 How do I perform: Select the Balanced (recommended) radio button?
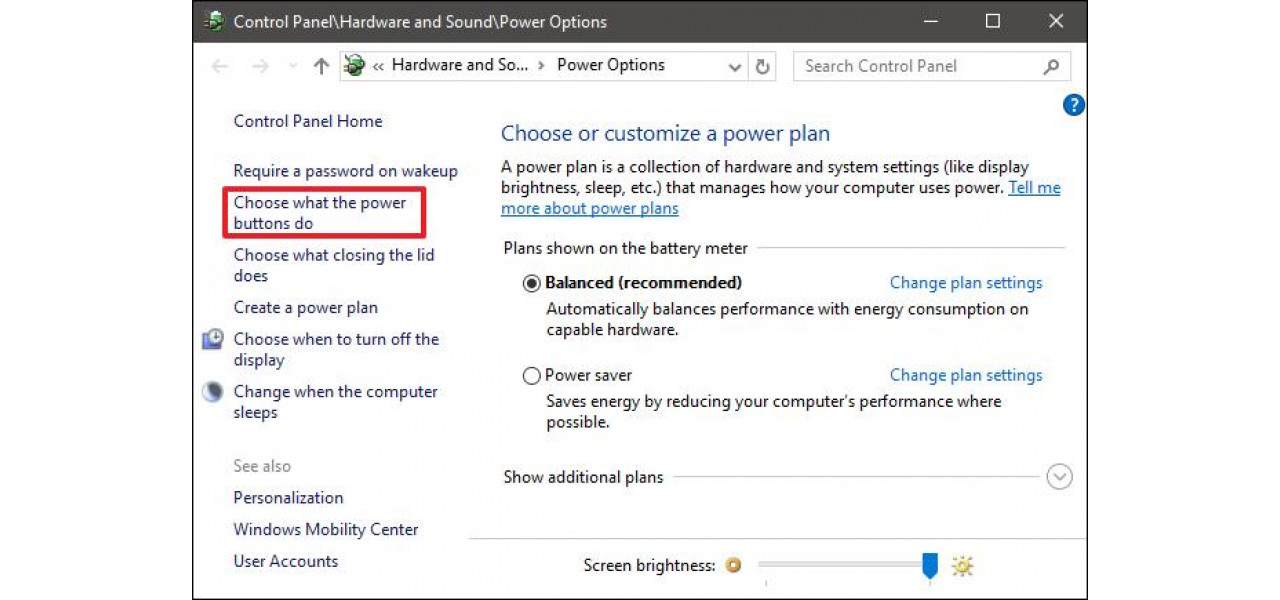tap(532, 283)
